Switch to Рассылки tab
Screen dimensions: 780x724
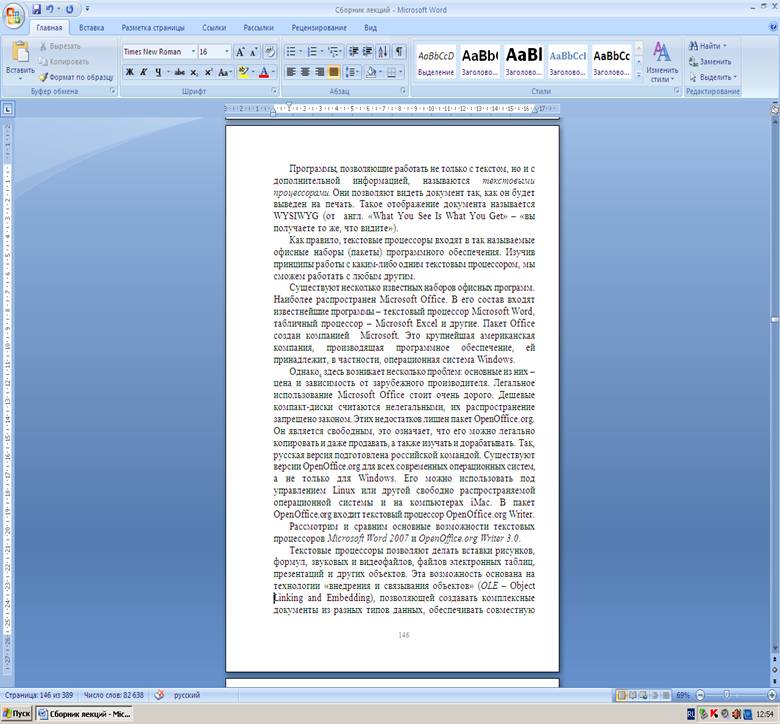(x=259, y=28)
